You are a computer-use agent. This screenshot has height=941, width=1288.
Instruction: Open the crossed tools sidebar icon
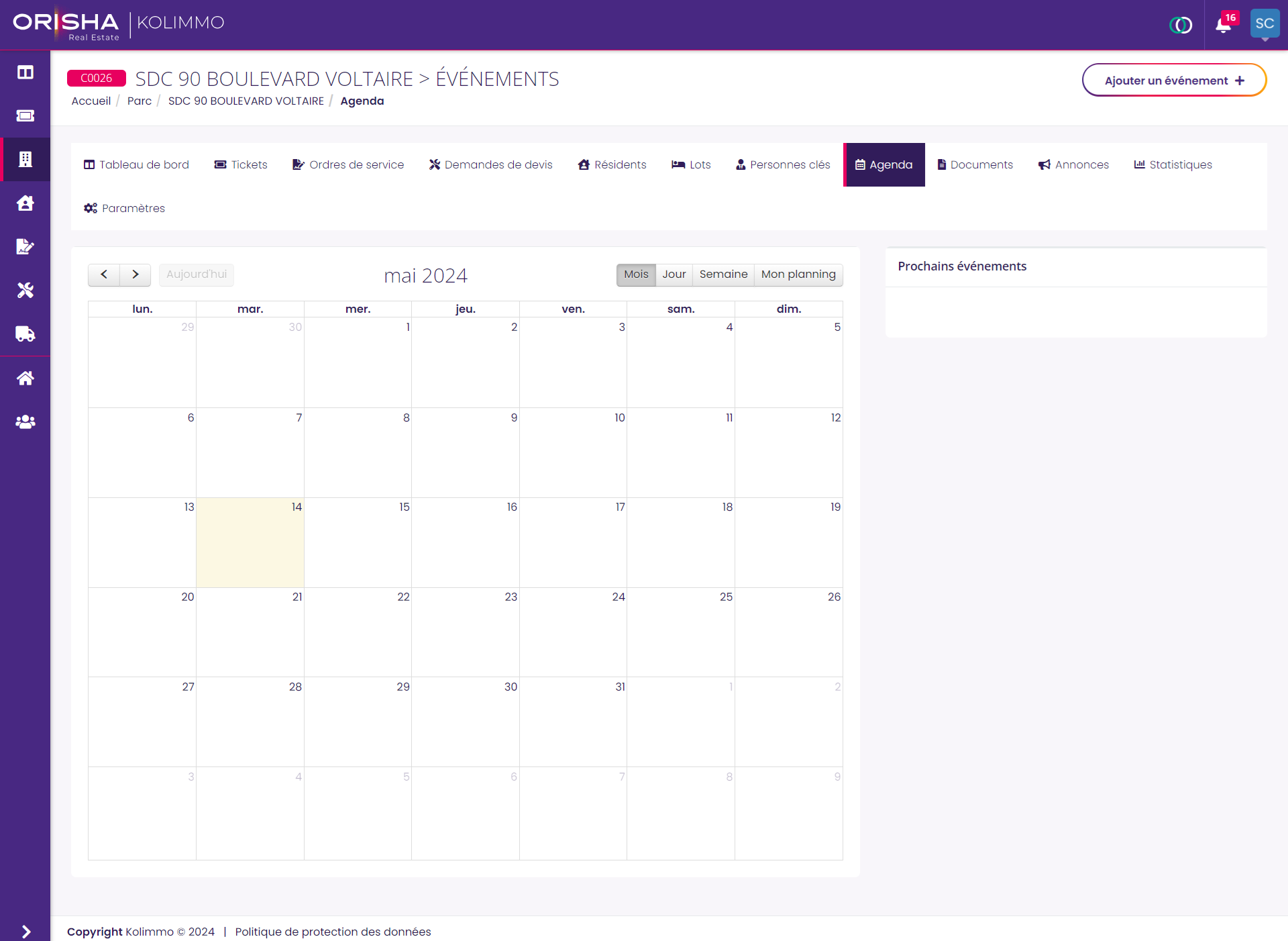[25, 290]
